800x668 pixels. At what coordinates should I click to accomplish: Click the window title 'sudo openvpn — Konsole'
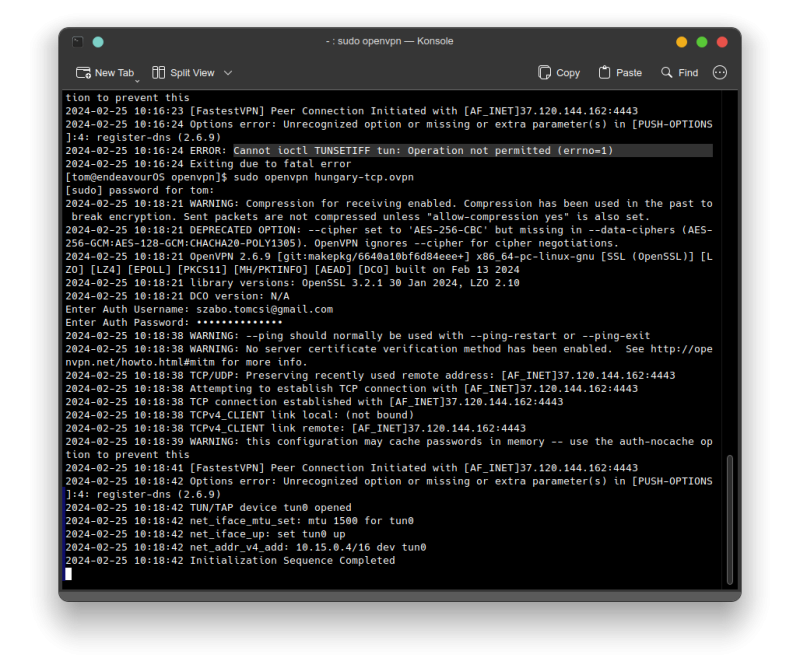(x=390, y=41)
